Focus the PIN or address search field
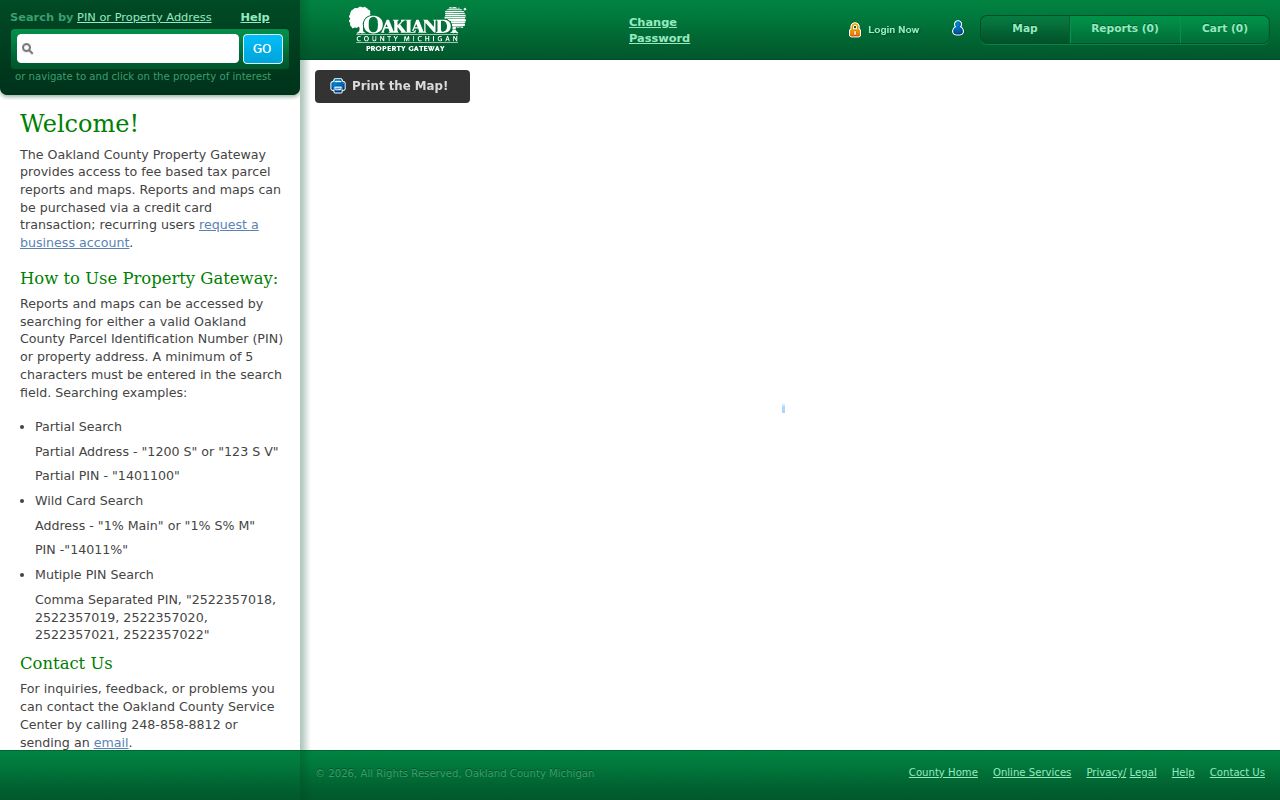The image size is (1280, 800). tap(128, 48)
